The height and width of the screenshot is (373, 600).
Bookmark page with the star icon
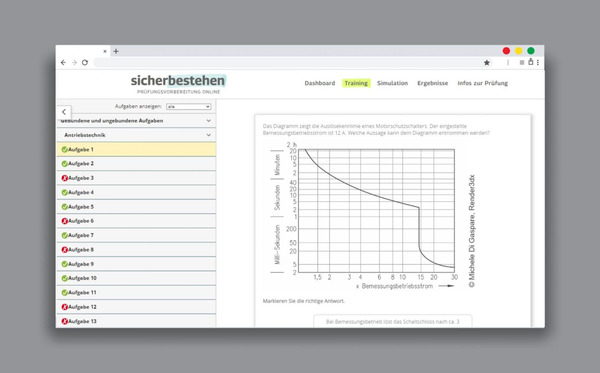coord(486,62)
